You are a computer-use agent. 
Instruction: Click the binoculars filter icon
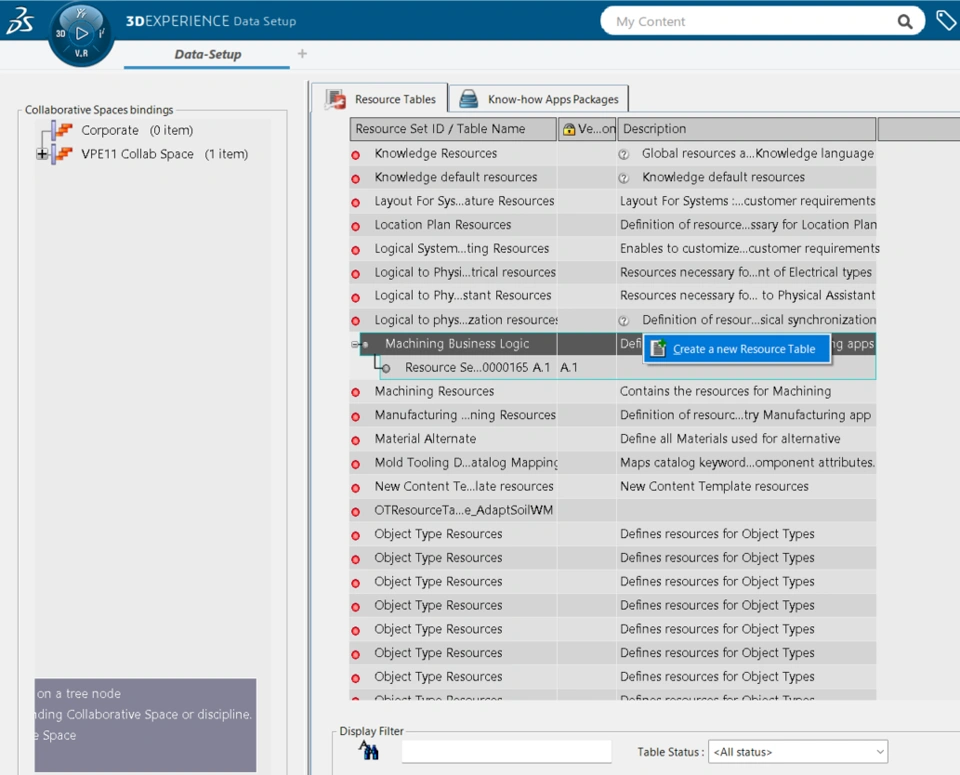tap(369, 750)
